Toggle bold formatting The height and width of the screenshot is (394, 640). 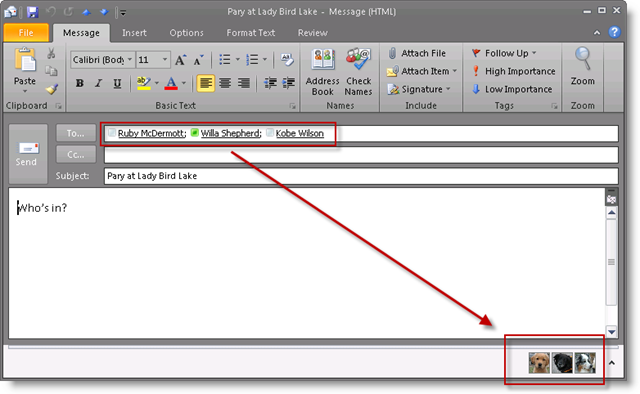coord(80,83)
